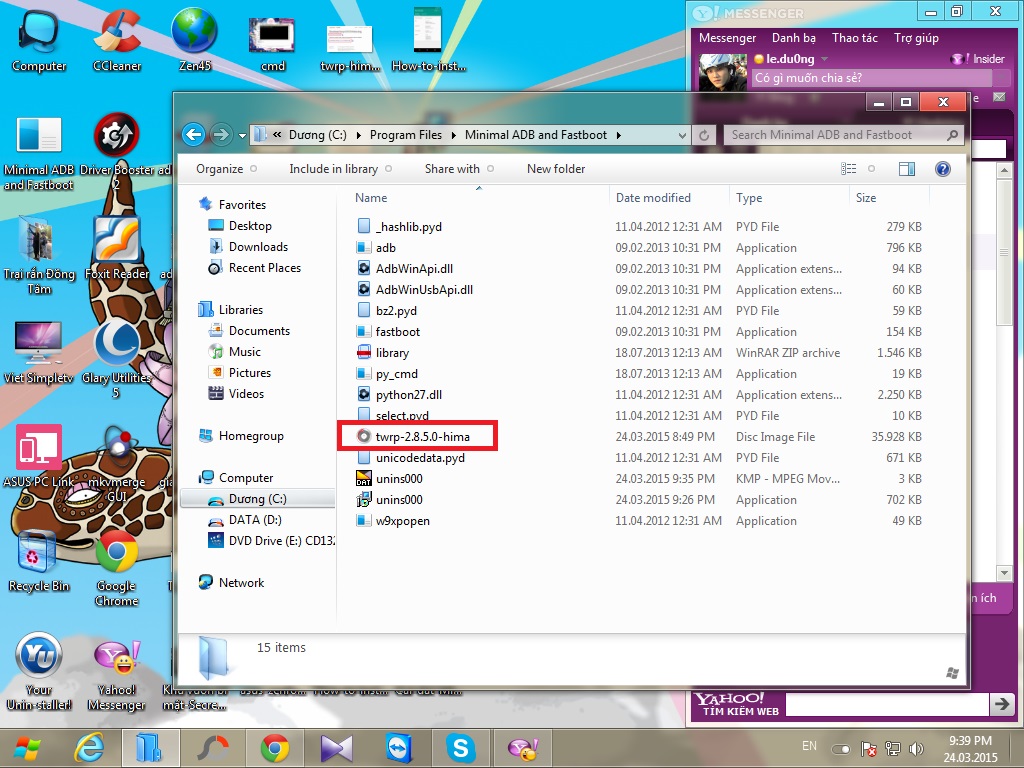Open the recent pages dropdown arrow
This screenshot has height=768, width=1024.
(242, 136)
